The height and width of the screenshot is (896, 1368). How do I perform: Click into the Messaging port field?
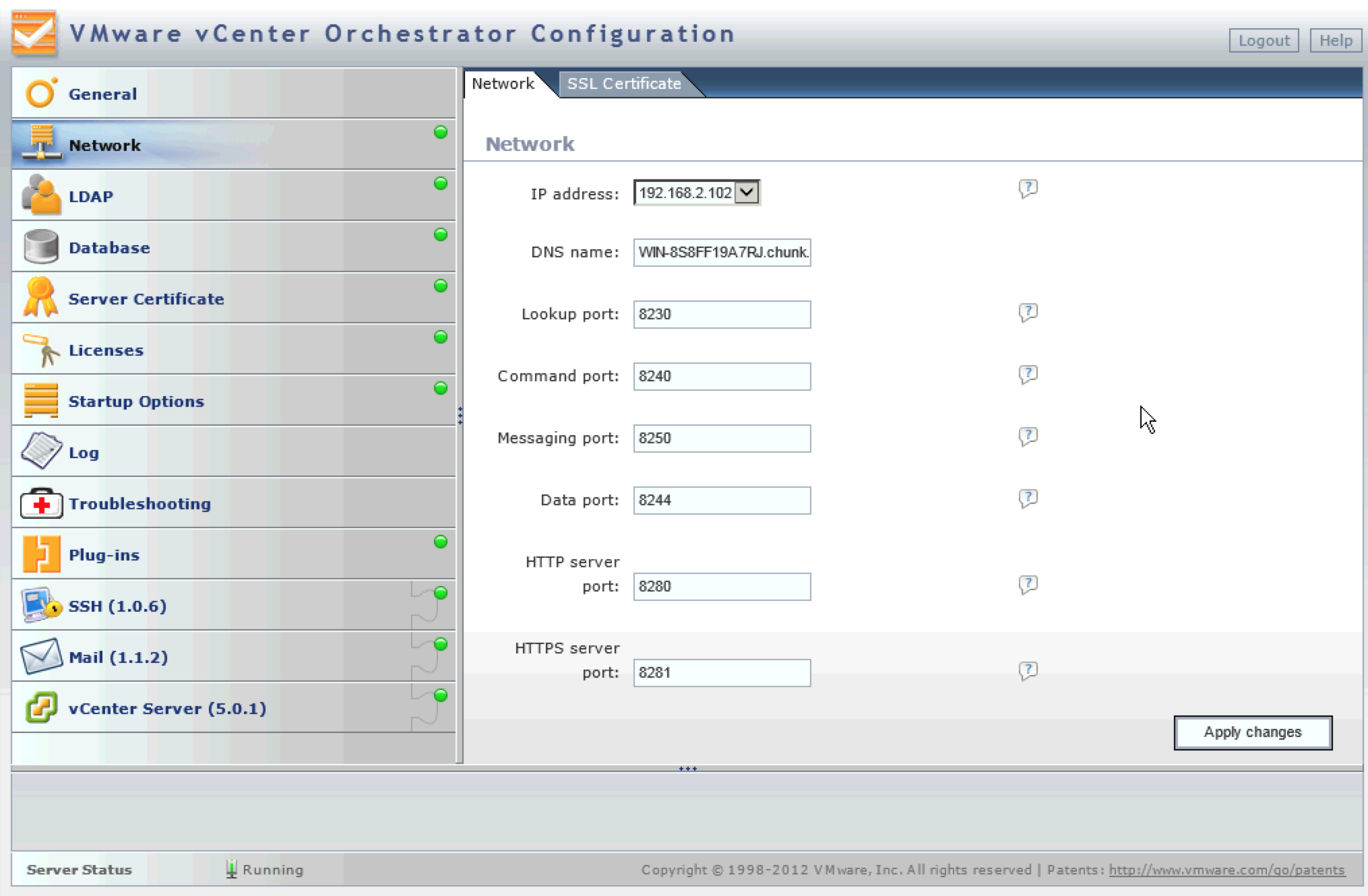[721, 439]
